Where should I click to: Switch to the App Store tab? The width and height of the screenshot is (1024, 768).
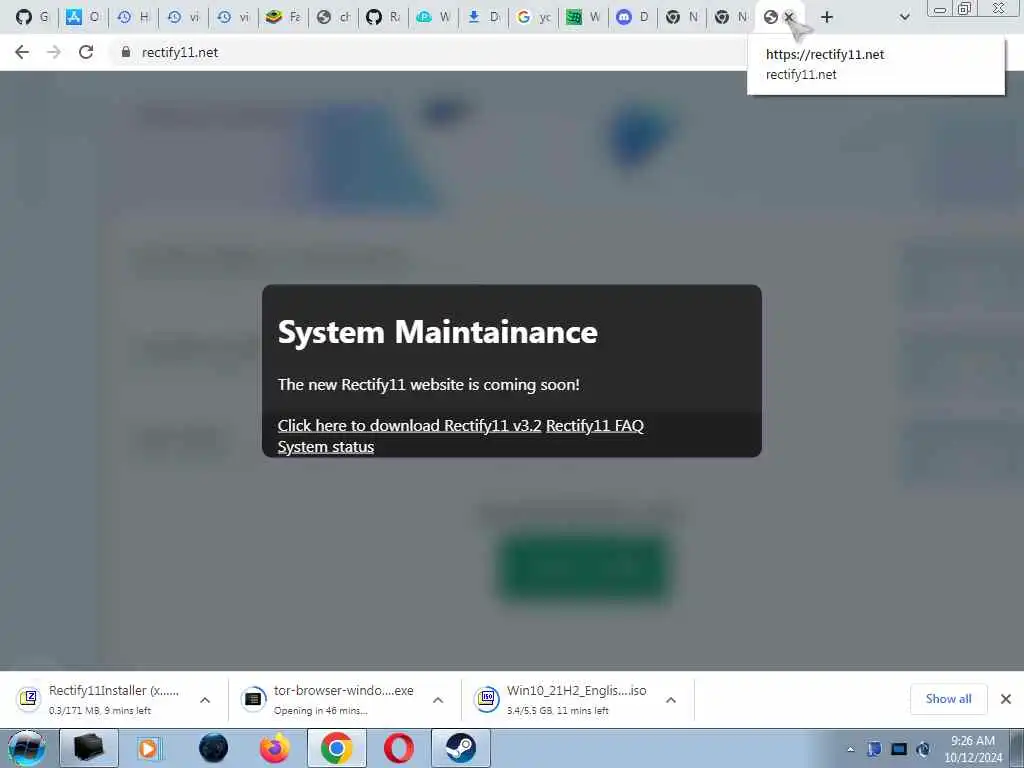coord(83,17)
